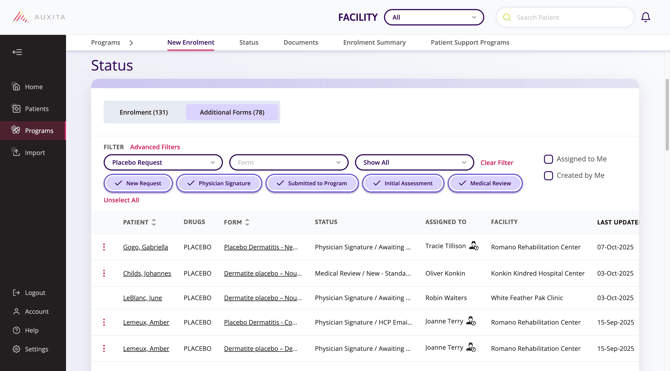Open the Enrolment Summary tab
Viewport: 670px width, 371px height.
click(x=374, y=43)
